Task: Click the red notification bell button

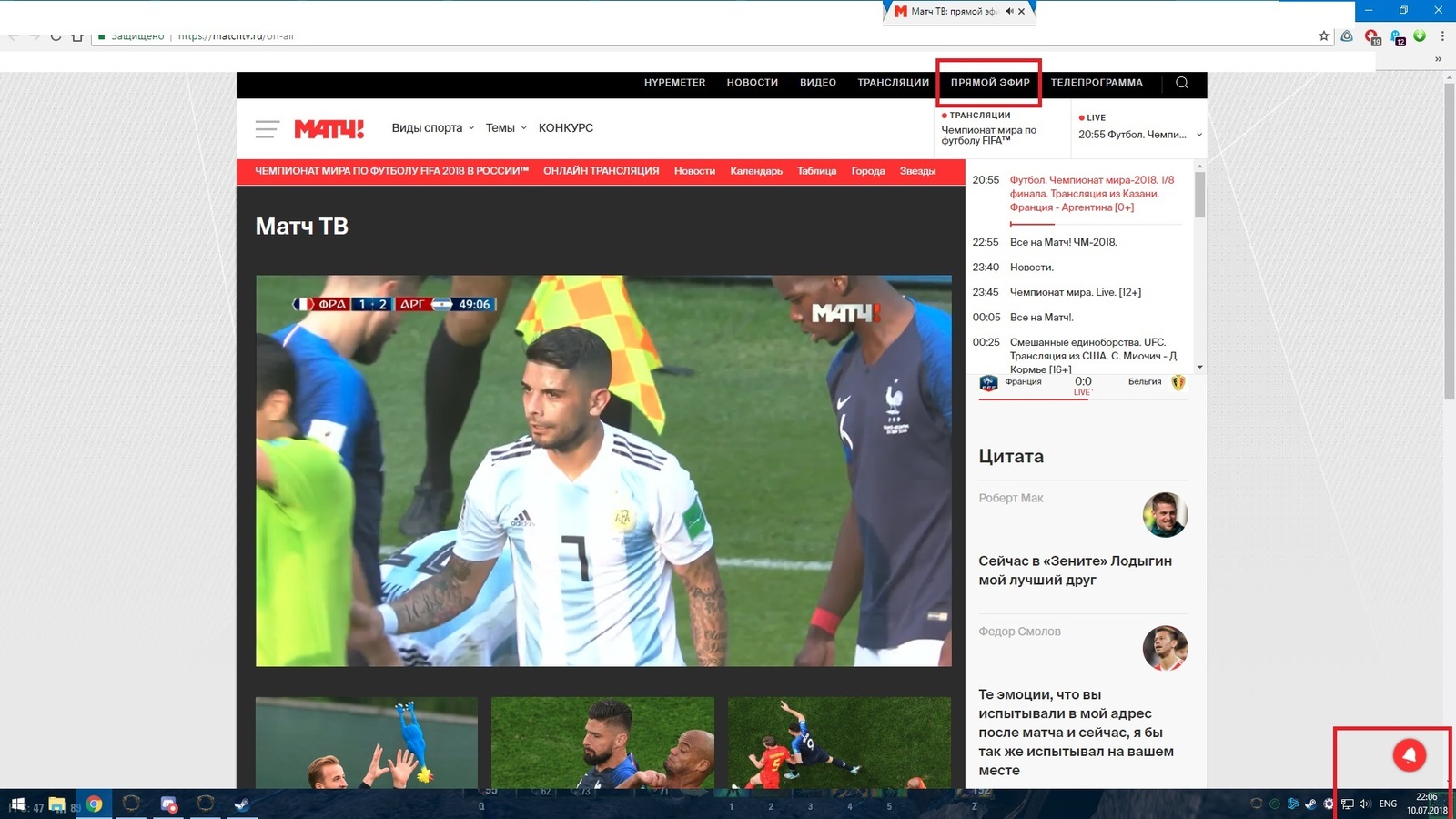Action: coord(1409,754)
